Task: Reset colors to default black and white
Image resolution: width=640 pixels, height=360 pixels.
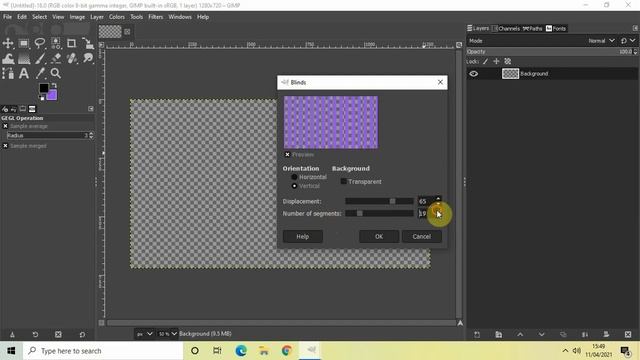Action: coord(42,98)
